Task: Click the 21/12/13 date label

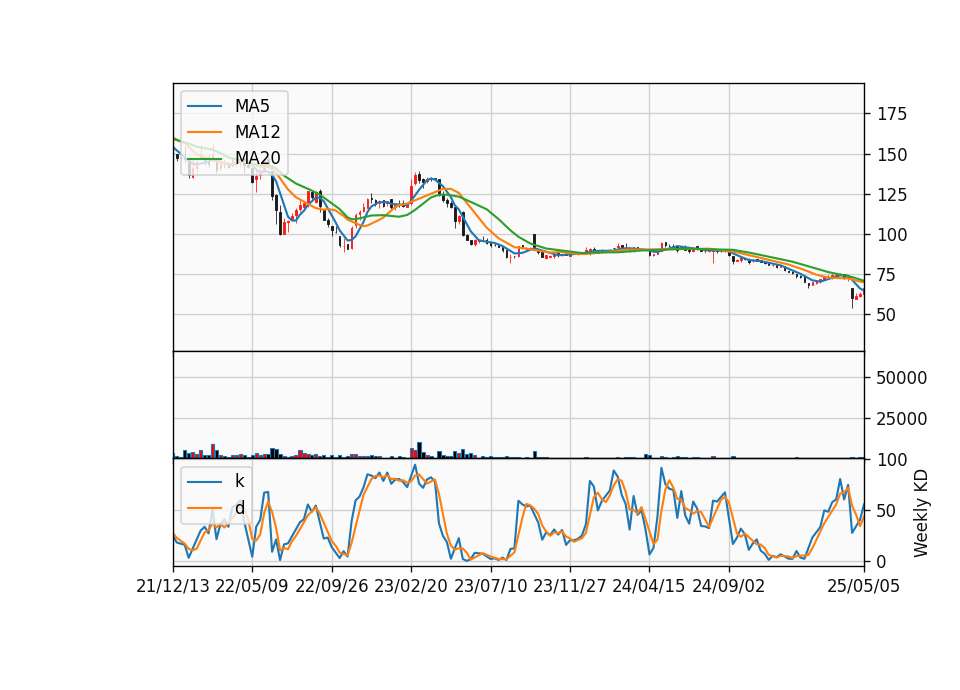Action: click(x=173, y=586)
